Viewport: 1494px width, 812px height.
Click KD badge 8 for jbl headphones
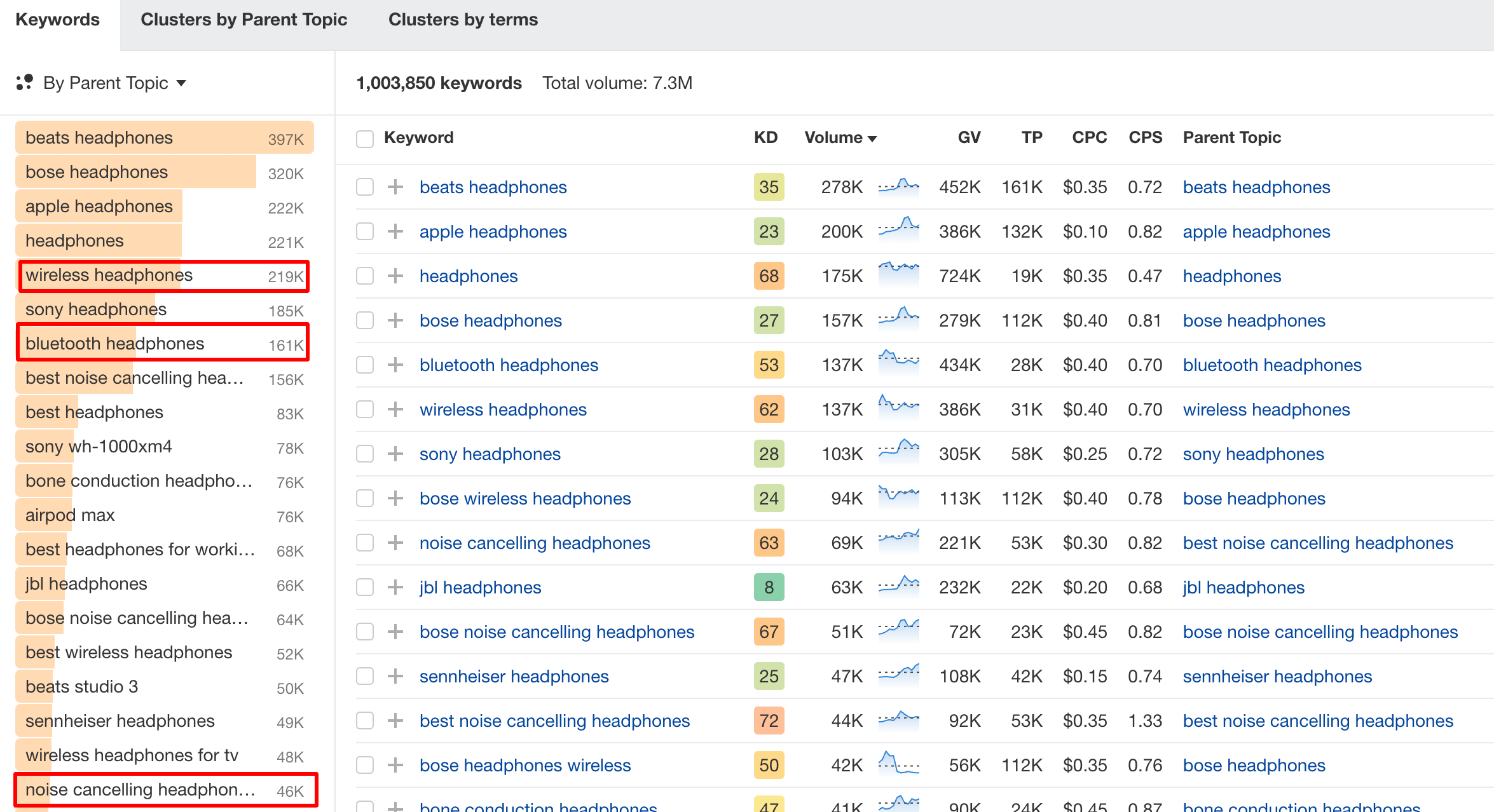(x=769, y=587)
